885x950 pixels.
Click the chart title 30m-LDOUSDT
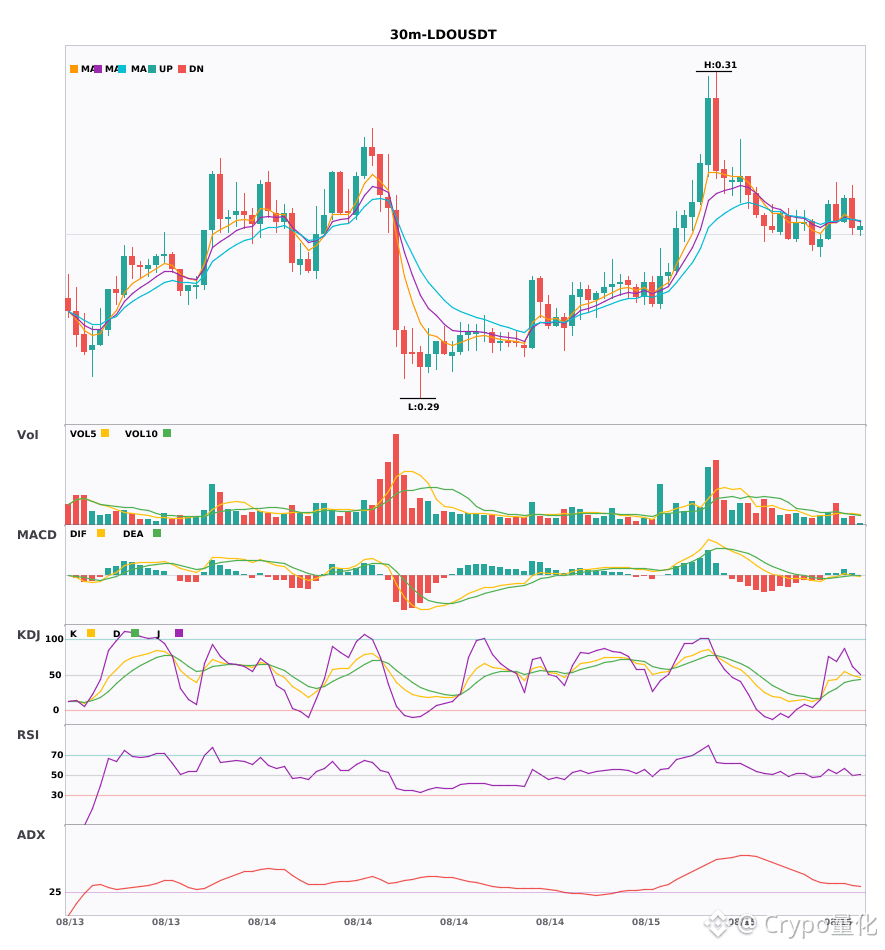[443, 35]
